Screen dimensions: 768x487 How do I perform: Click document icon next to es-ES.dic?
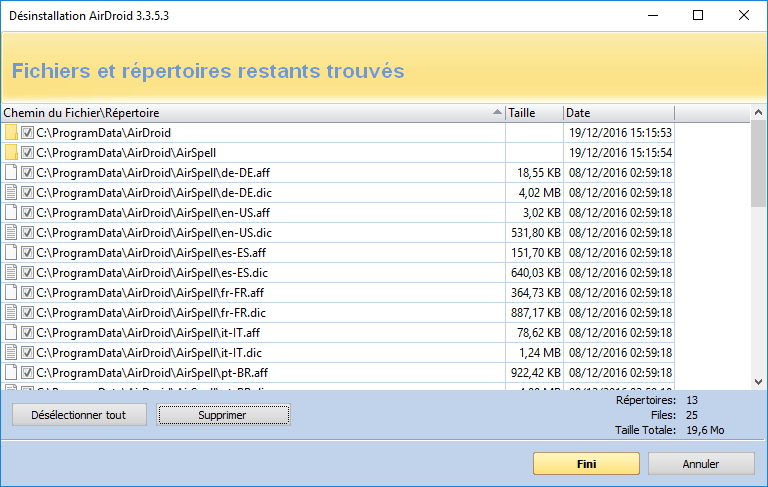tap(11, 272)
